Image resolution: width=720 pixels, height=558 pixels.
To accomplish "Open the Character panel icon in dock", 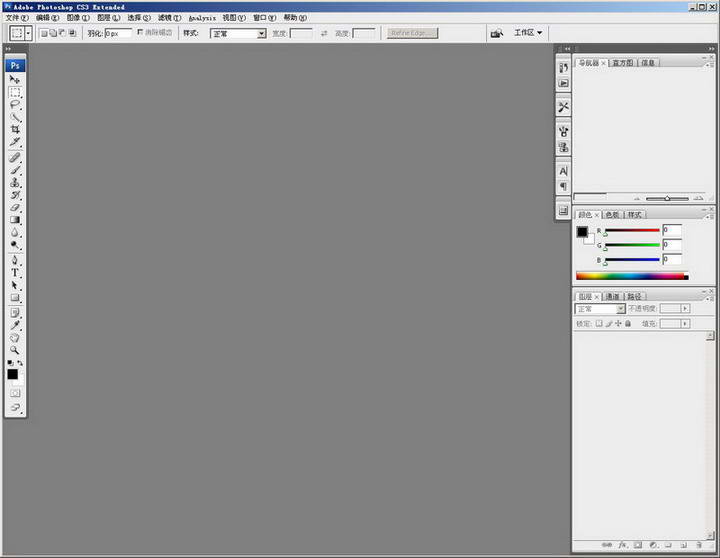I will (x=563, y=171).
